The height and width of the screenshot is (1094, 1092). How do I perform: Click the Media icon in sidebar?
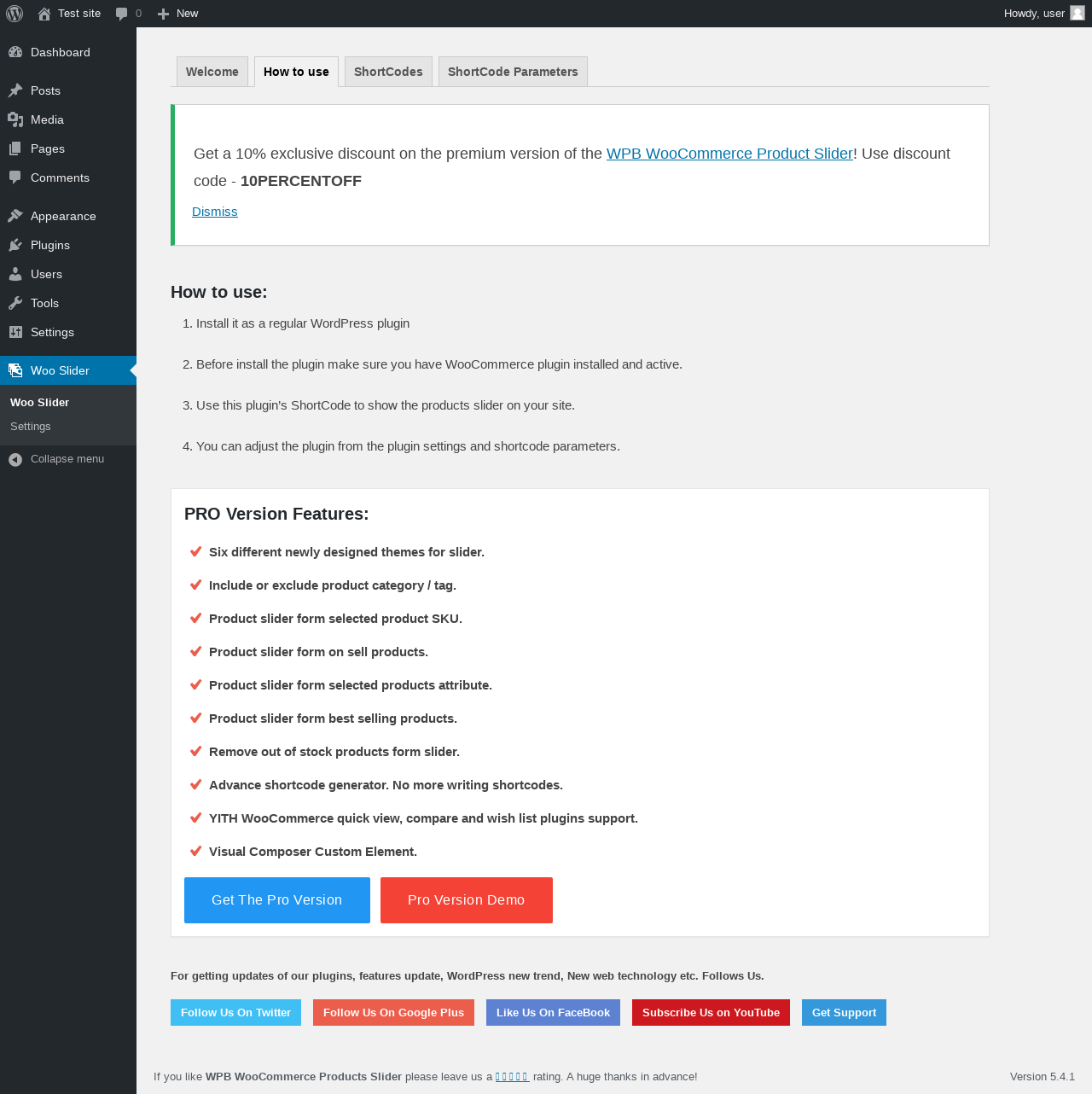(15, 119)
